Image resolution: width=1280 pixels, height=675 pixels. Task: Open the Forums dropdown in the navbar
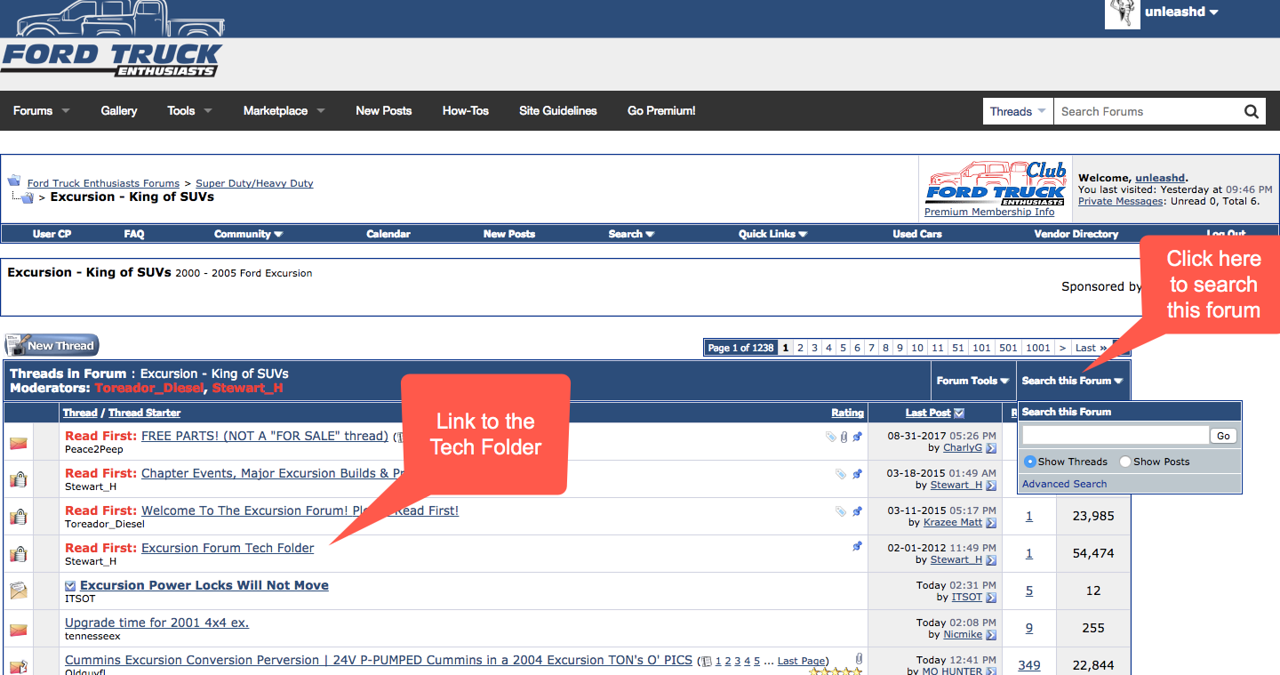coord(41,111)
